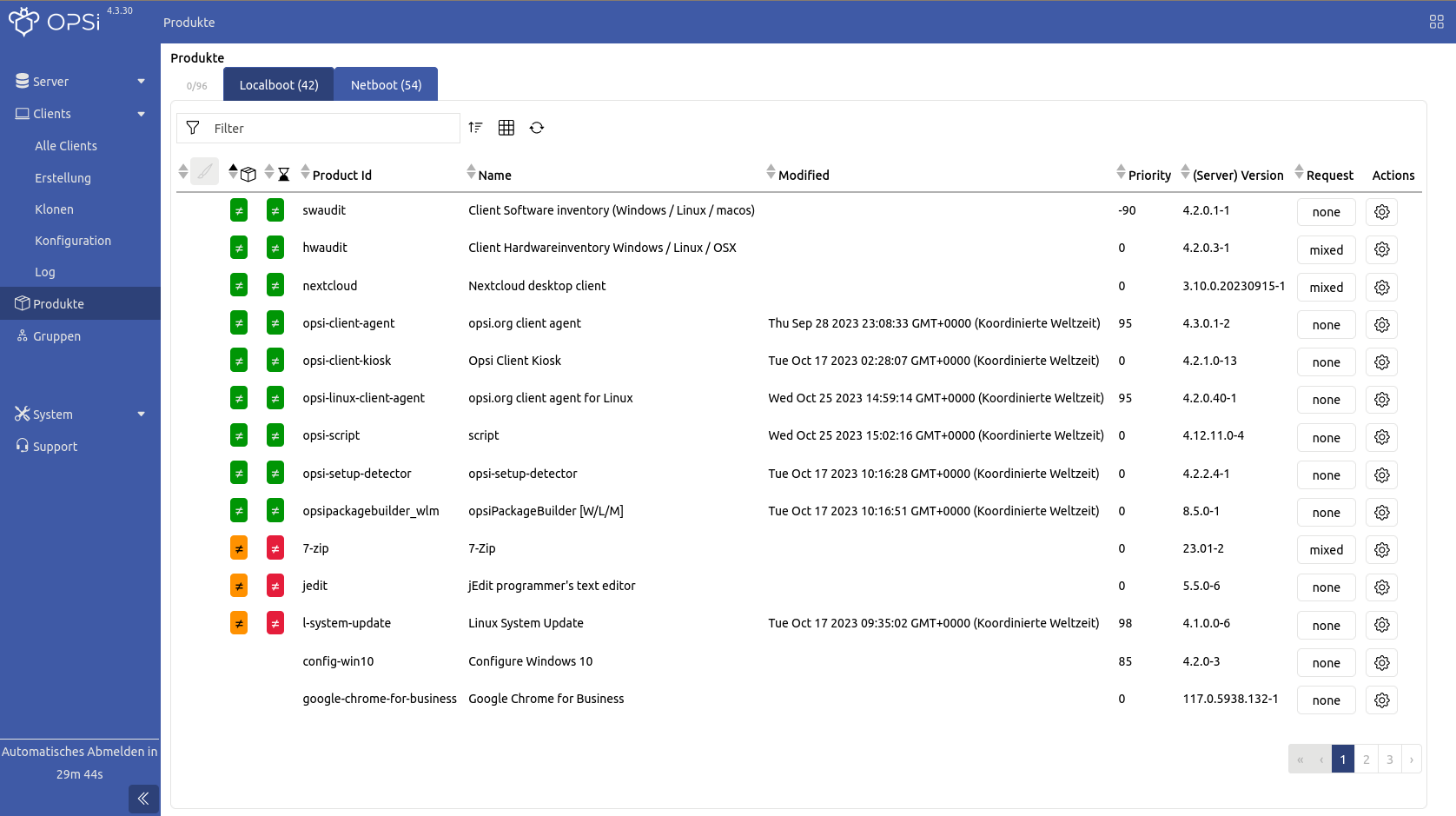
Task: Click the OPSI logo icon
Action: [24, 21]
